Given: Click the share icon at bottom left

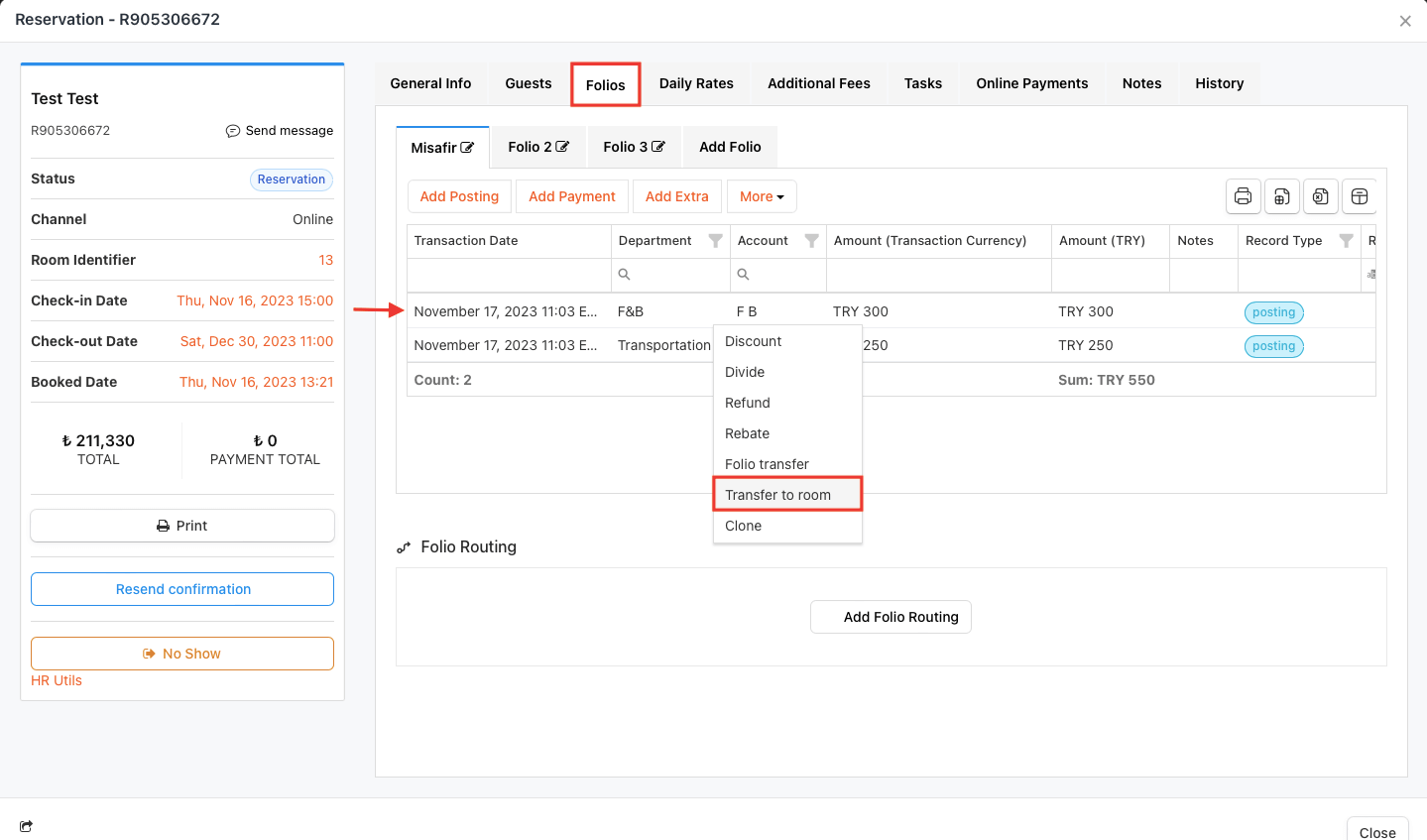Looking at the screenshot, I should 26,826.
